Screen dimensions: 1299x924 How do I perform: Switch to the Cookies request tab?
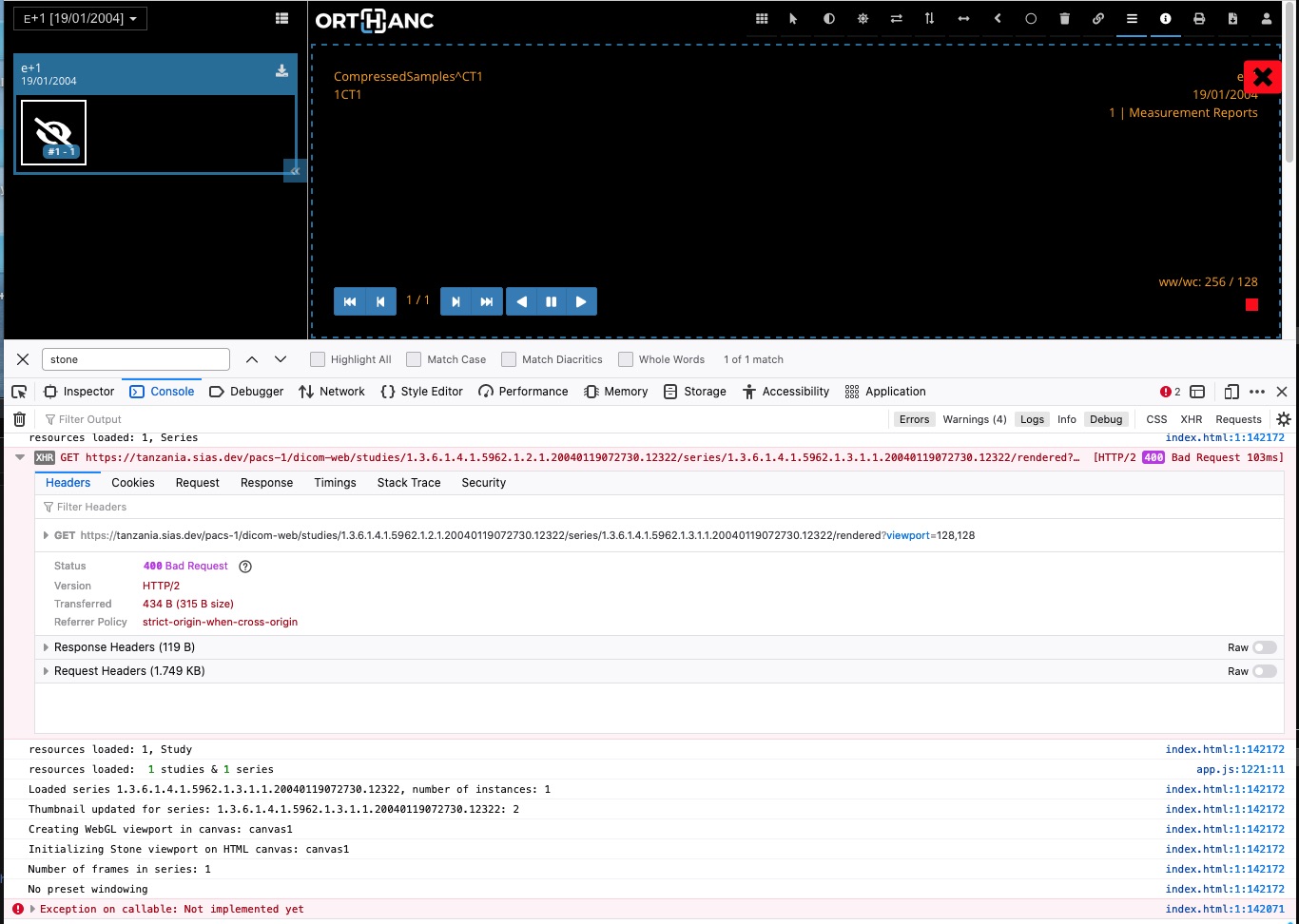pos(133,483)
